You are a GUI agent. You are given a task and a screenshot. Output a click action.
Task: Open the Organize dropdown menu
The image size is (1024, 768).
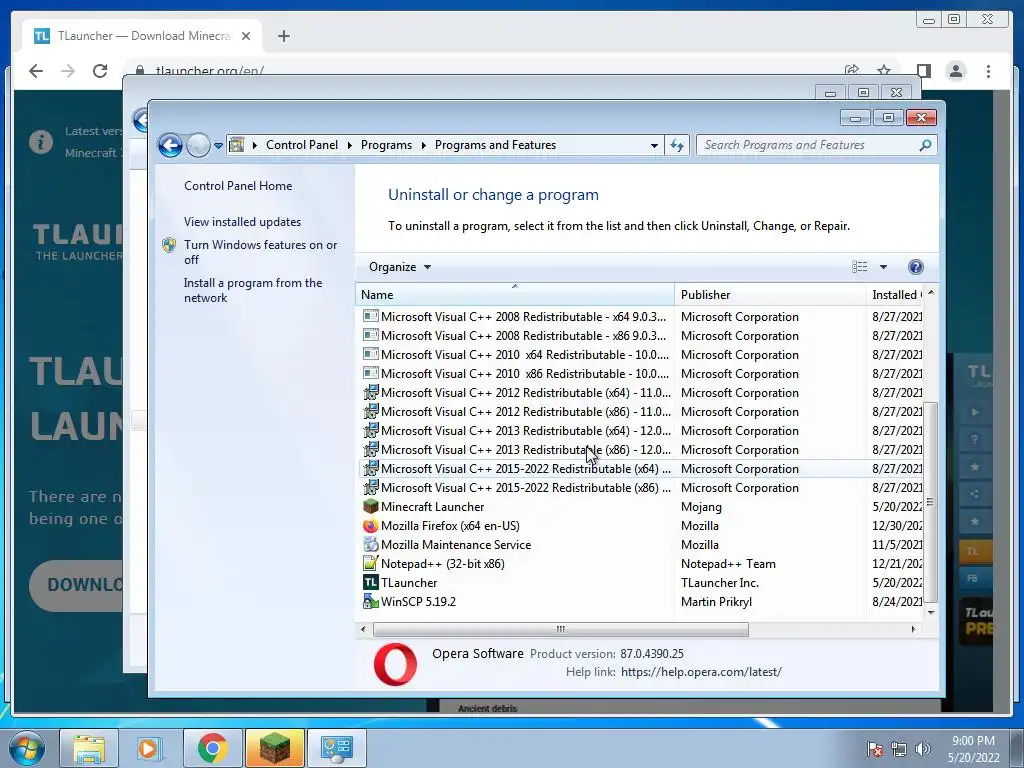(x=400, y=266)
